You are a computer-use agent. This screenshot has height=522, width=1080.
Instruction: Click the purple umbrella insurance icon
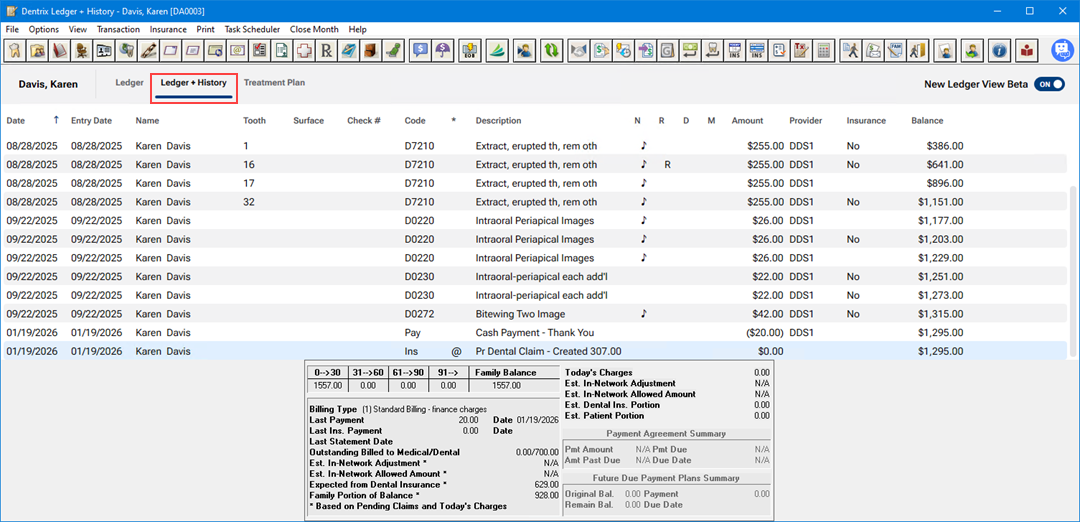(443, 50)
